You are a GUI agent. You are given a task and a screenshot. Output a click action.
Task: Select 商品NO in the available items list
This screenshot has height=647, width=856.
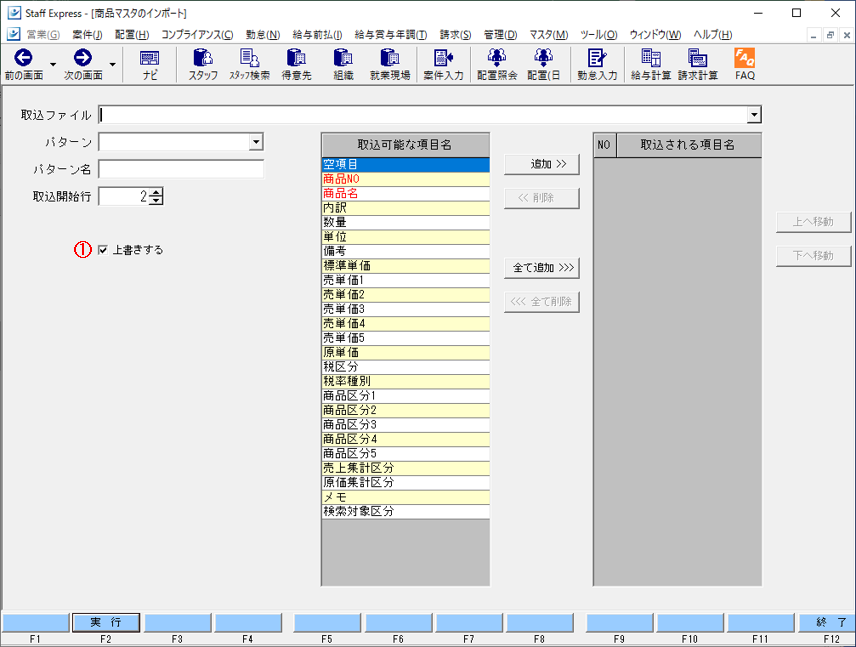tap(405, 179)
